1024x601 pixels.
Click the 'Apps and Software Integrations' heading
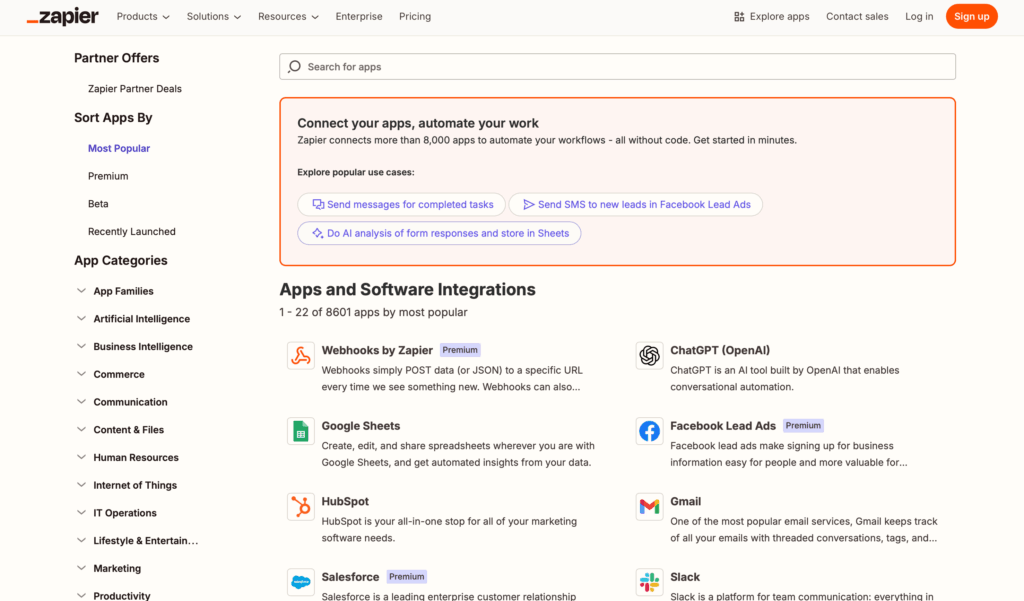click(x=408, y=289)
